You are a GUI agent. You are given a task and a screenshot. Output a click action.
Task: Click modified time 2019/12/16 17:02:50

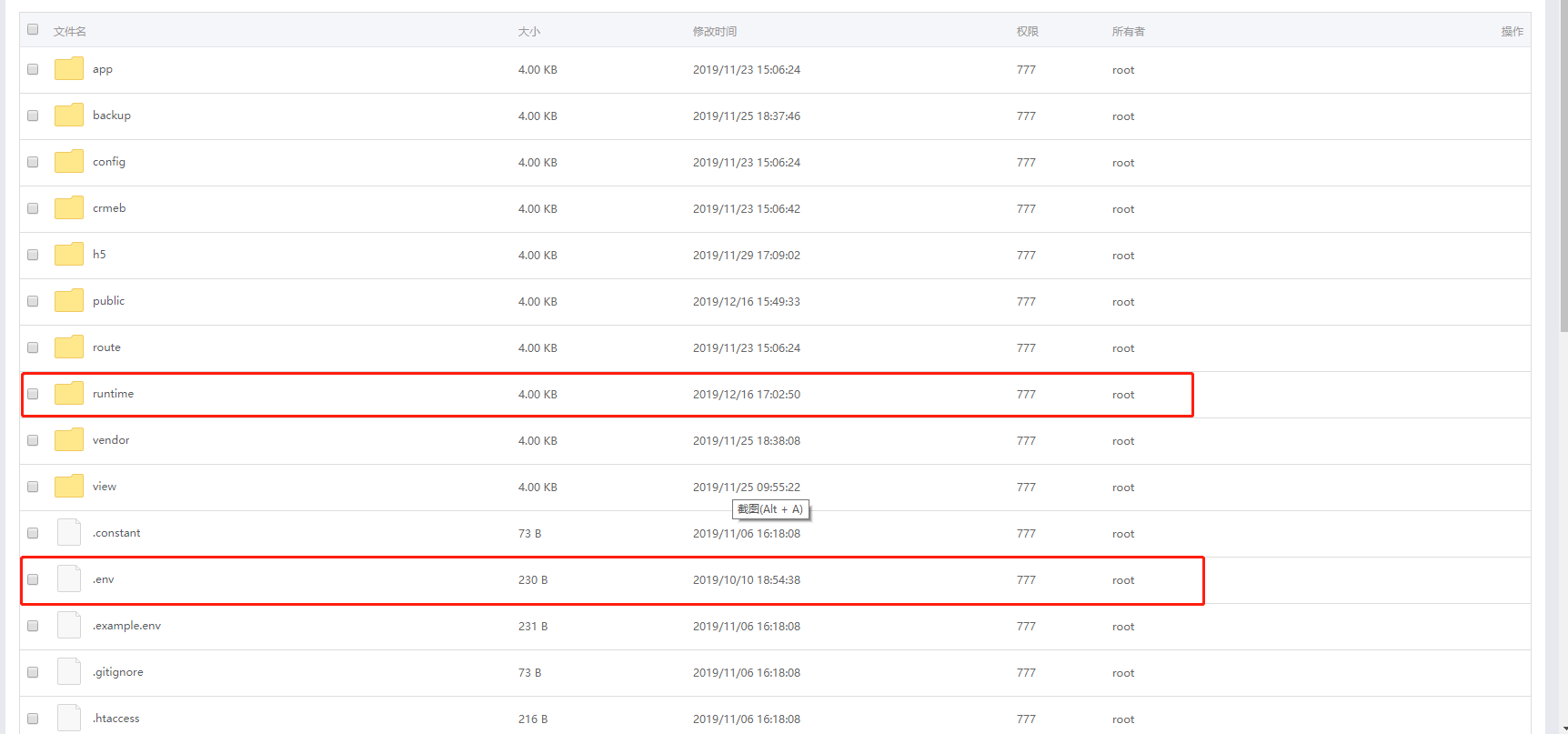747,395
